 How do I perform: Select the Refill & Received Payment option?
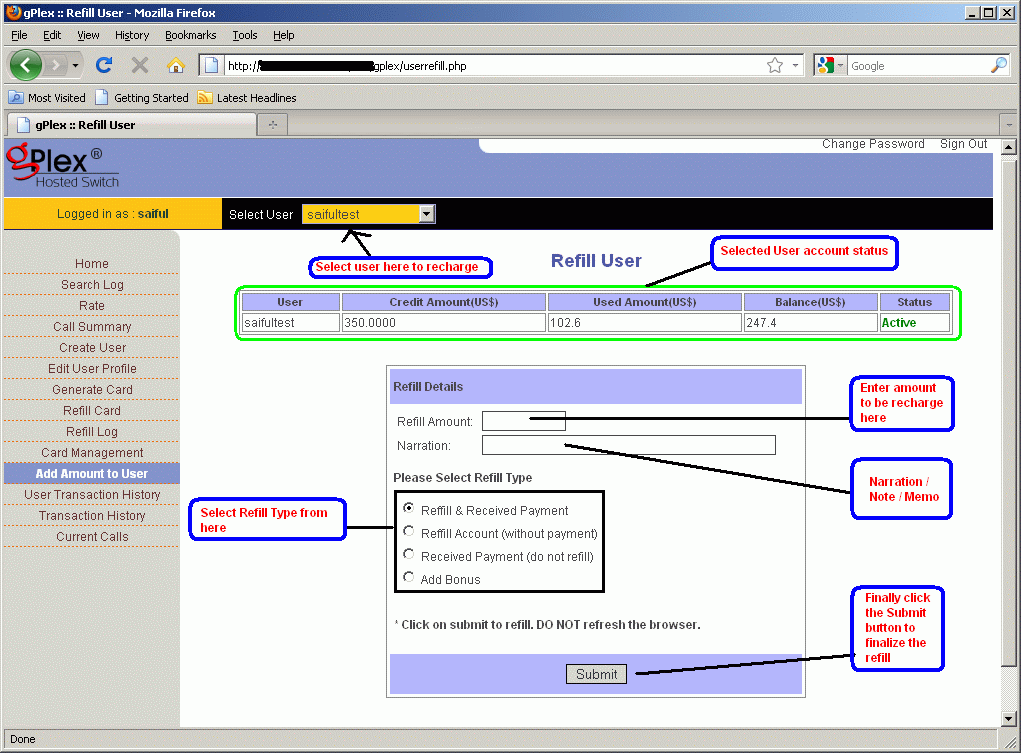pyautogui.click(x=408, y=510)
